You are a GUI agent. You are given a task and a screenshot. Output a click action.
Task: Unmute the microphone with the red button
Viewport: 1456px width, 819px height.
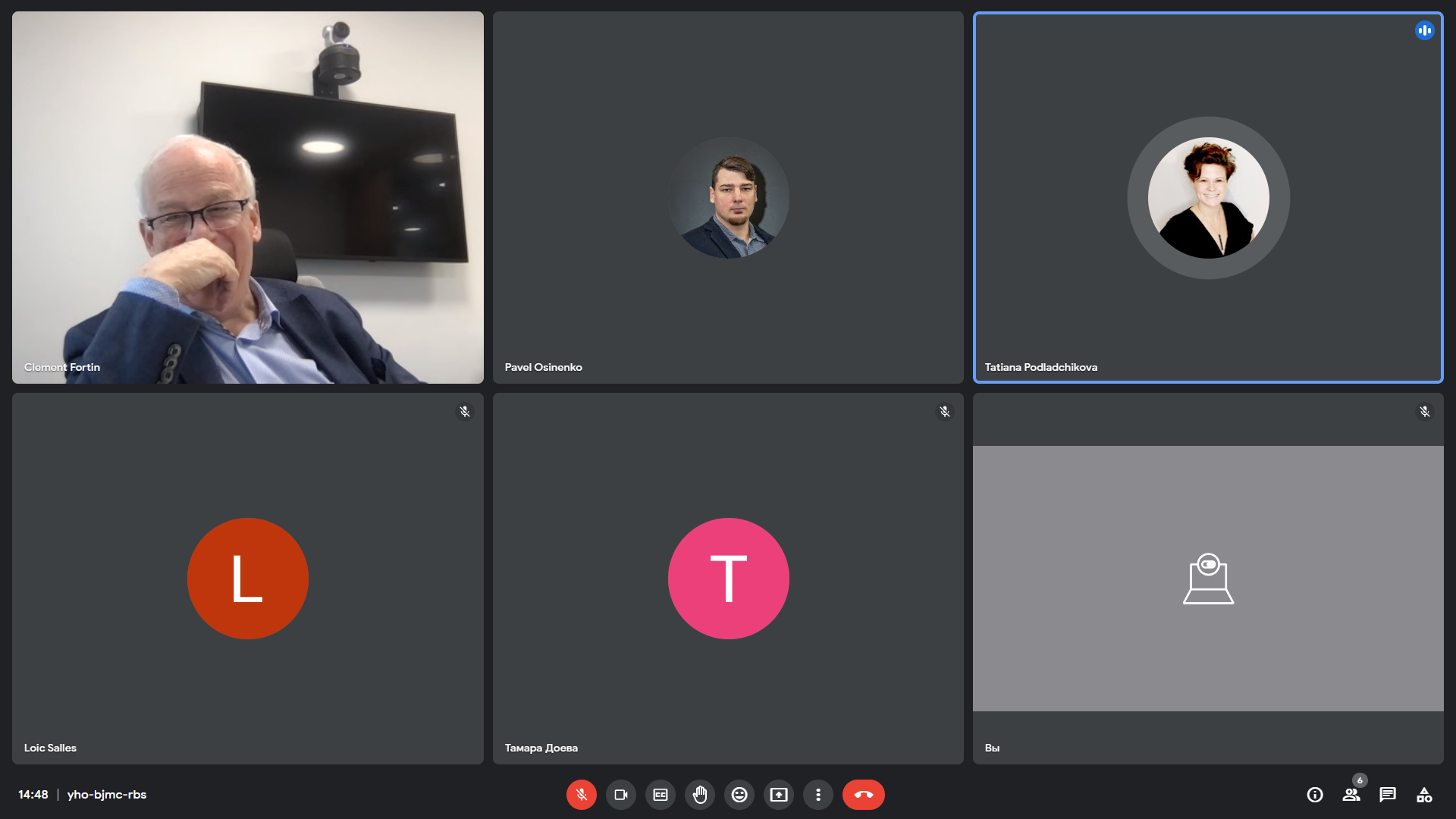[582, 795]
